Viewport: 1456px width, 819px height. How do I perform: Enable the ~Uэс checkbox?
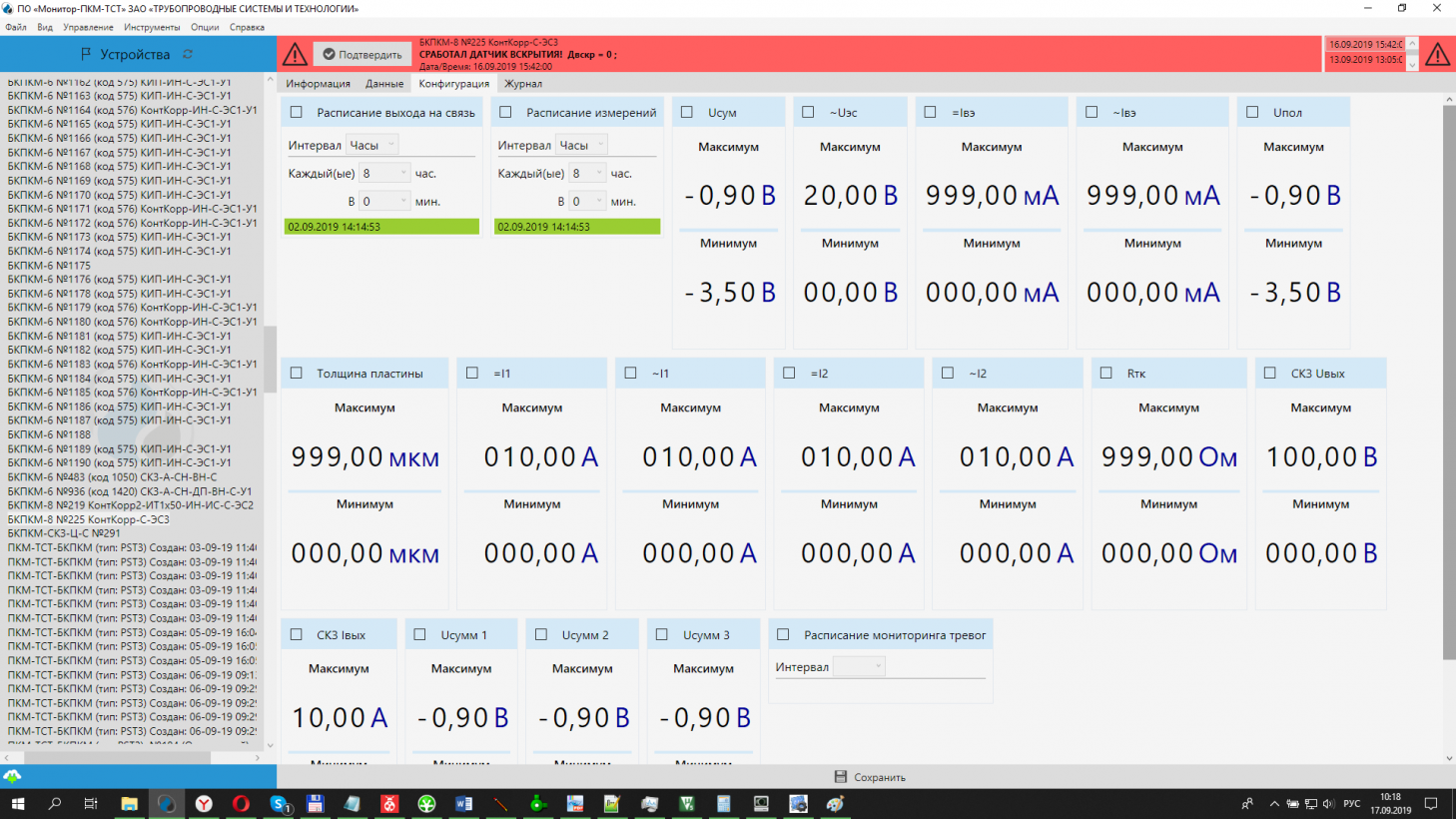[808, 112]
